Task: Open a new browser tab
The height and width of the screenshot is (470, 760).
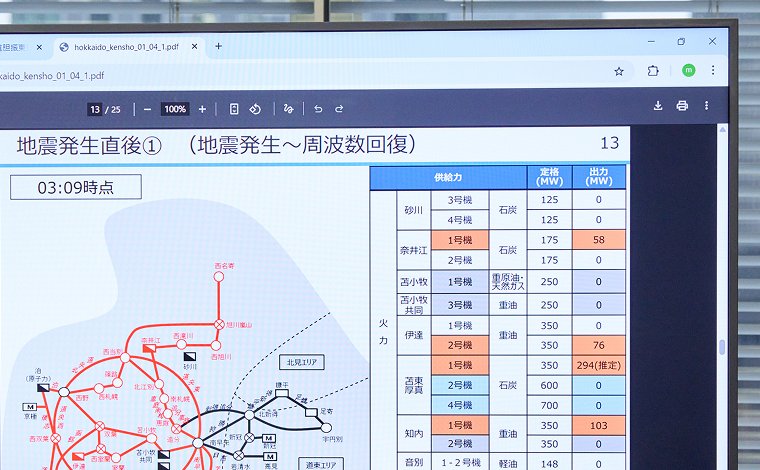Action: click(x=219, y=46)
